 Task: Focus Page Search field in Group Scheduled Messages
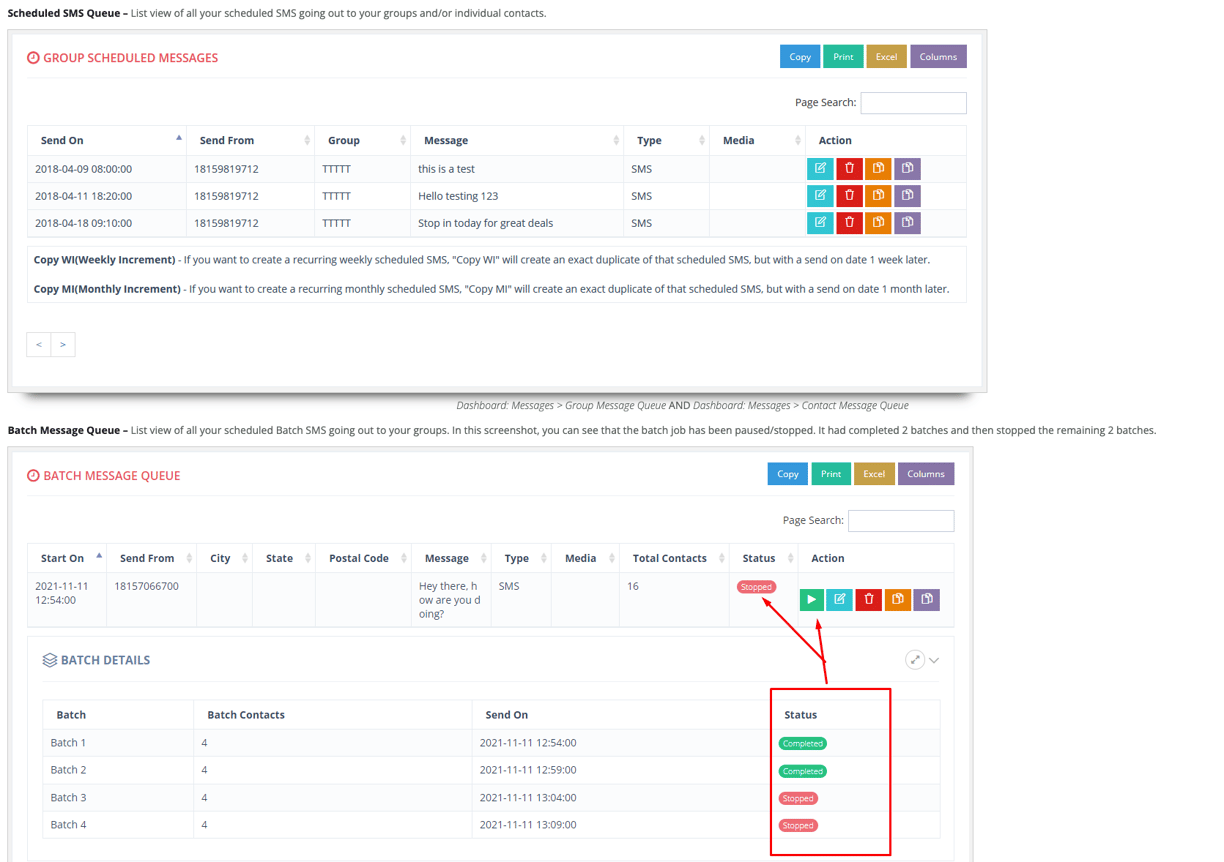click(x=913, y=103)
